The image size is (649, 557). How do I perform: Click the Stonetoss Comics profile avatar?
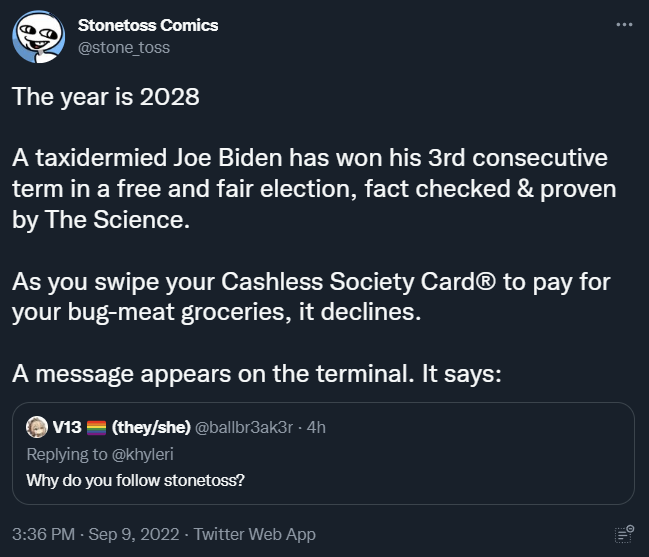point(39,36)
